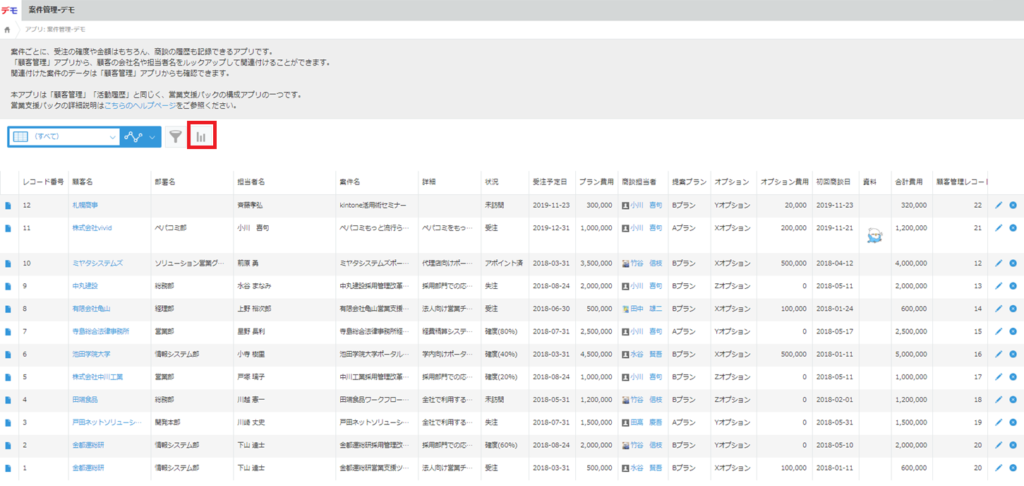Image resolution: width=1024 pixels, height=486 pixels.
Task: Open customer link 池田学院大学
Action: [91, 354]
